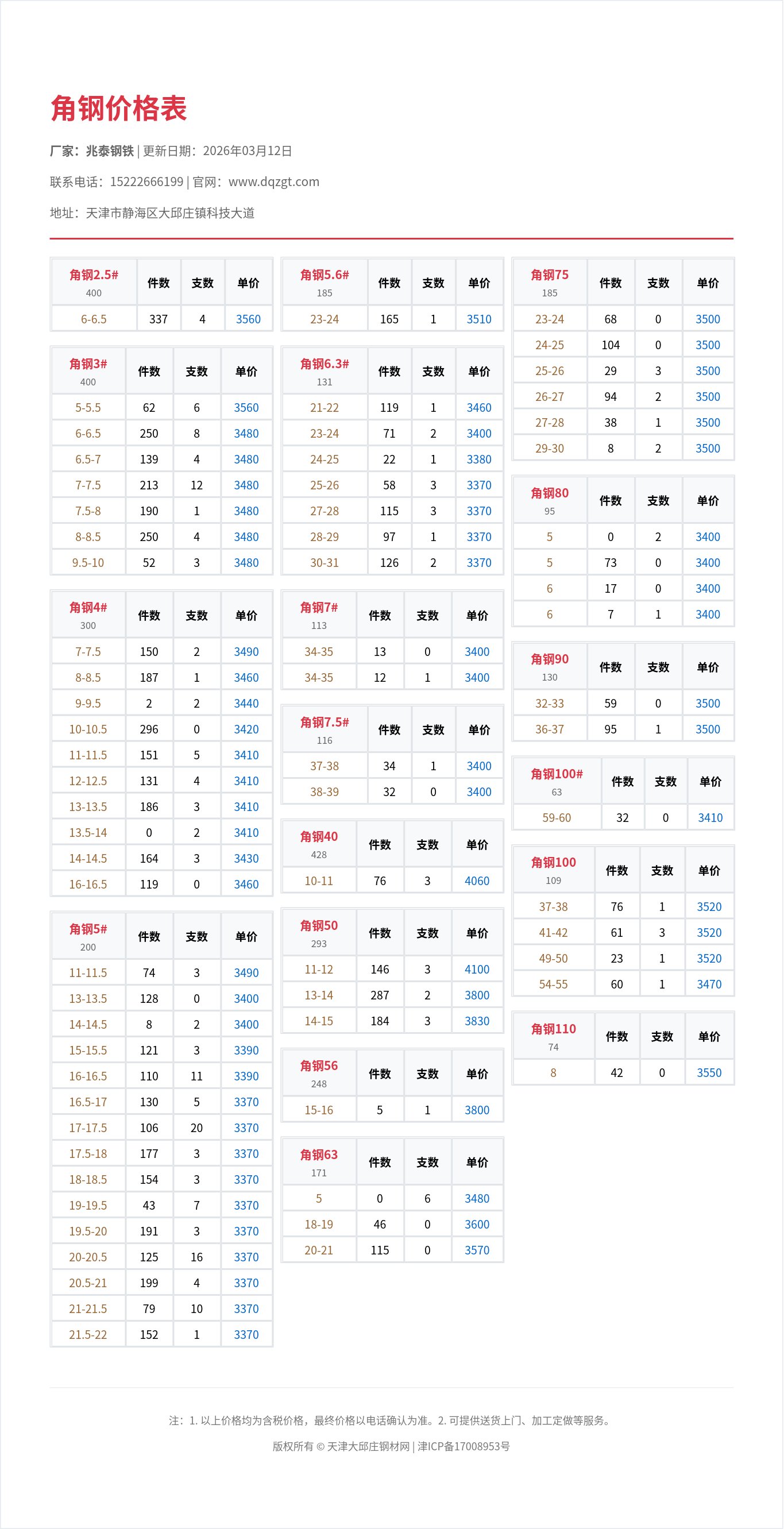Open price 4100 in 角钢50 11-12 row
The image size is (784, 1529).
477,970
